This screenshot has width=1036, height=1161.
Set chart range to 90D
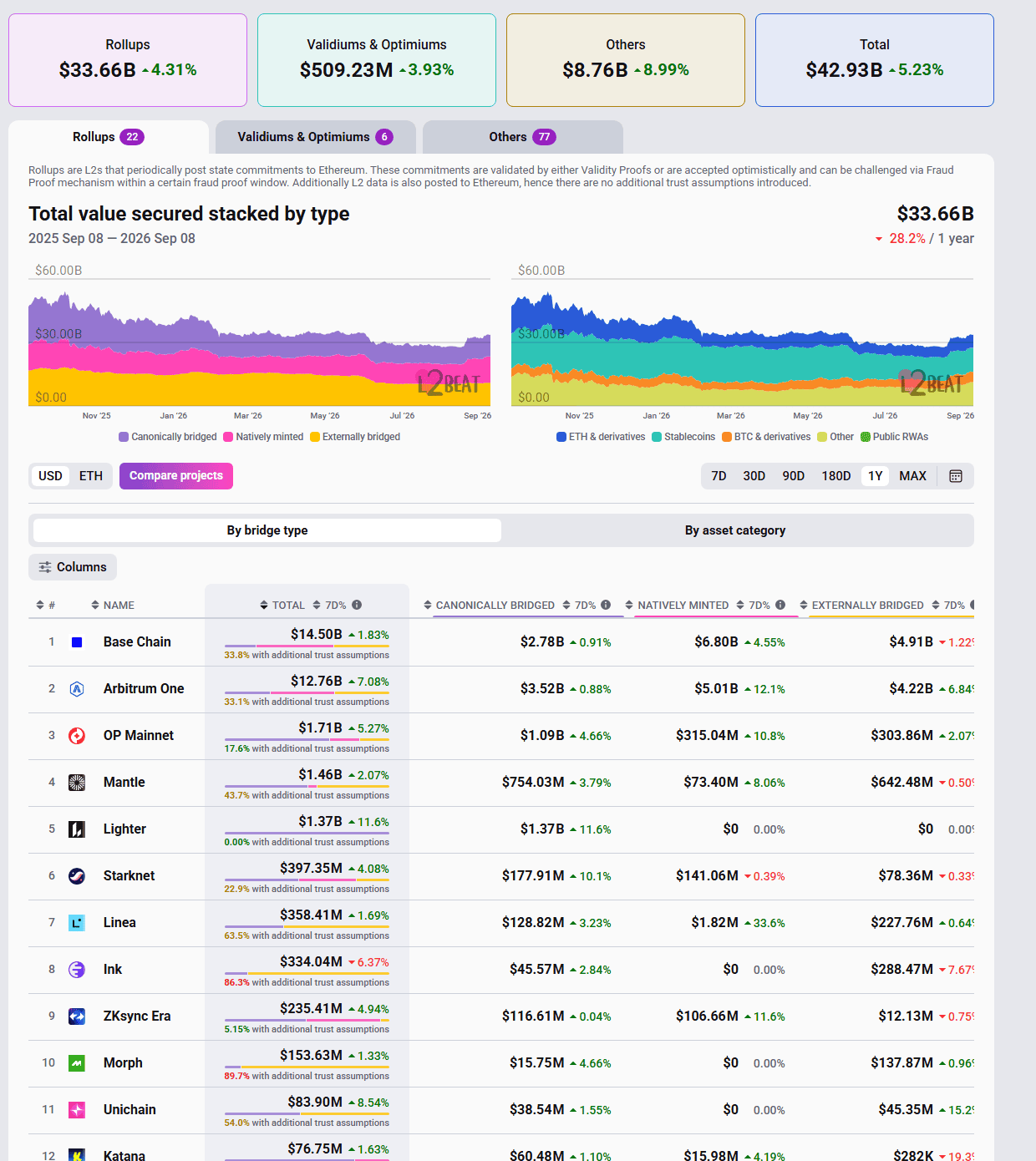pyautogui.click(x=794, y=476)
